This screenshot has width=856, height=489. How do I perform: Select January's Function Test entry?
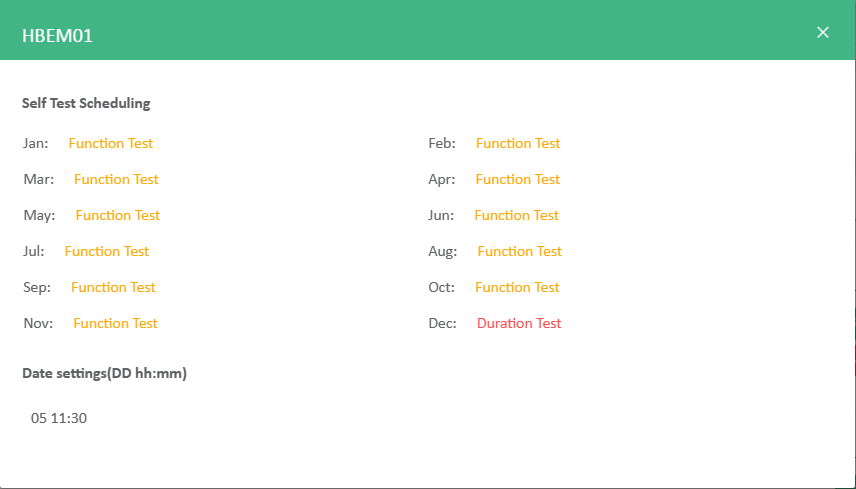(x=111, y=143)
